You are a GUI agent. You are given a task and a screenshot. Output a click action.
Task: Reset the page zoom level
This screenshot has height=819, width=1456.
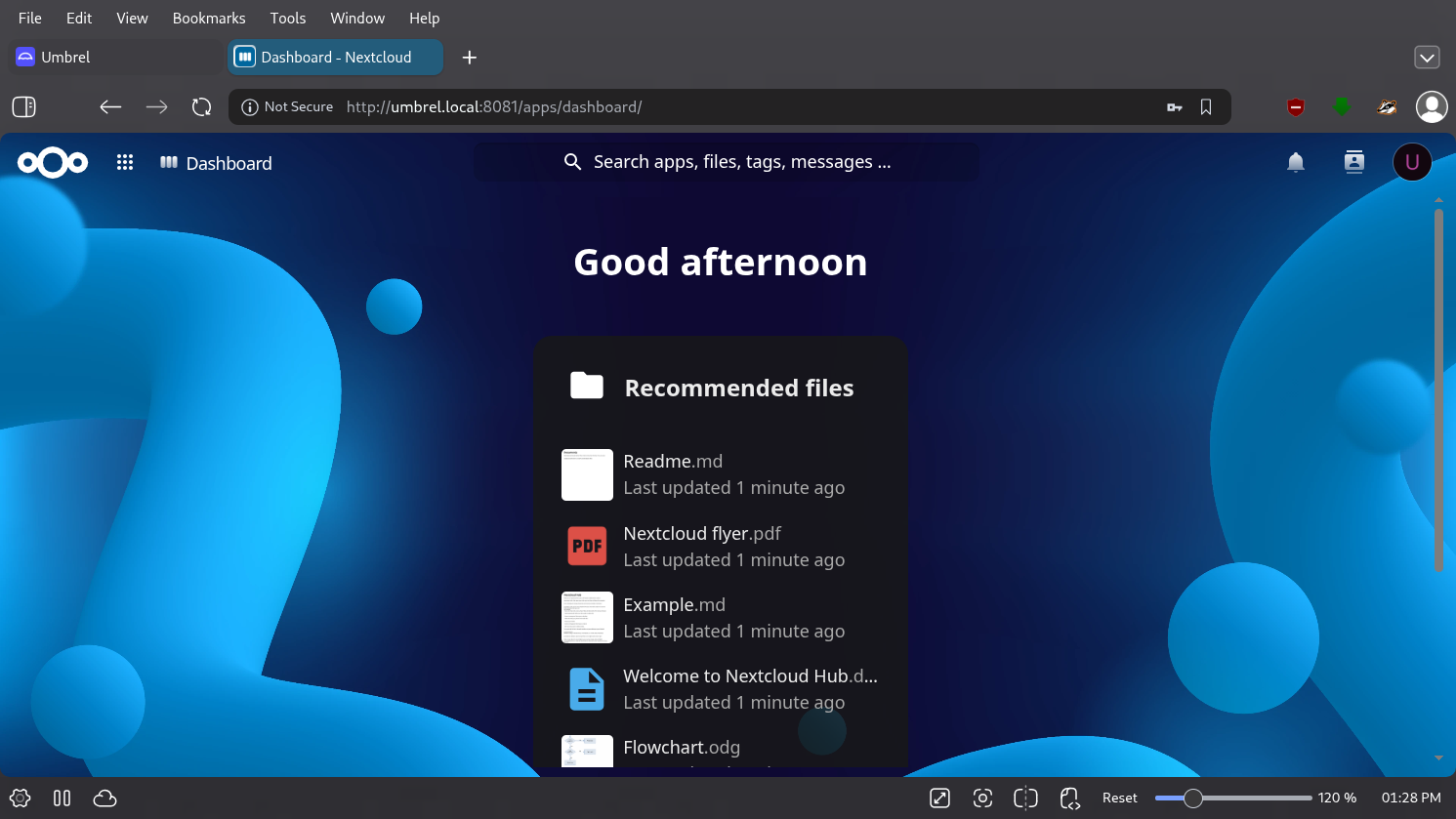pos(1120,799)
